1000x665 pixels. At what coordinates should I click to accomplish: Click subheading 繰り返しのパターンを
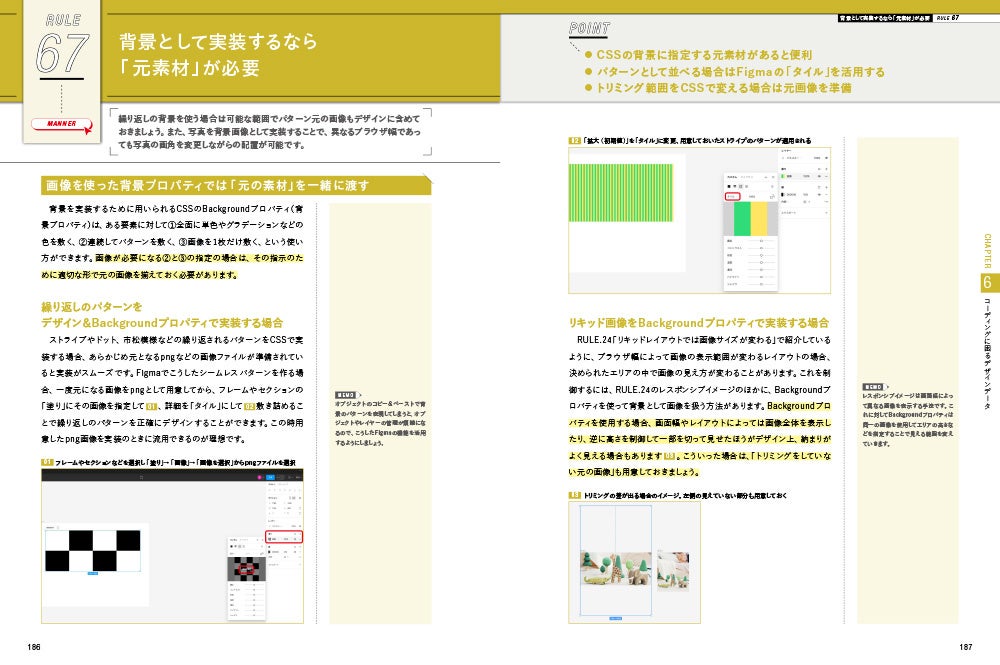[x=92, y=307]
